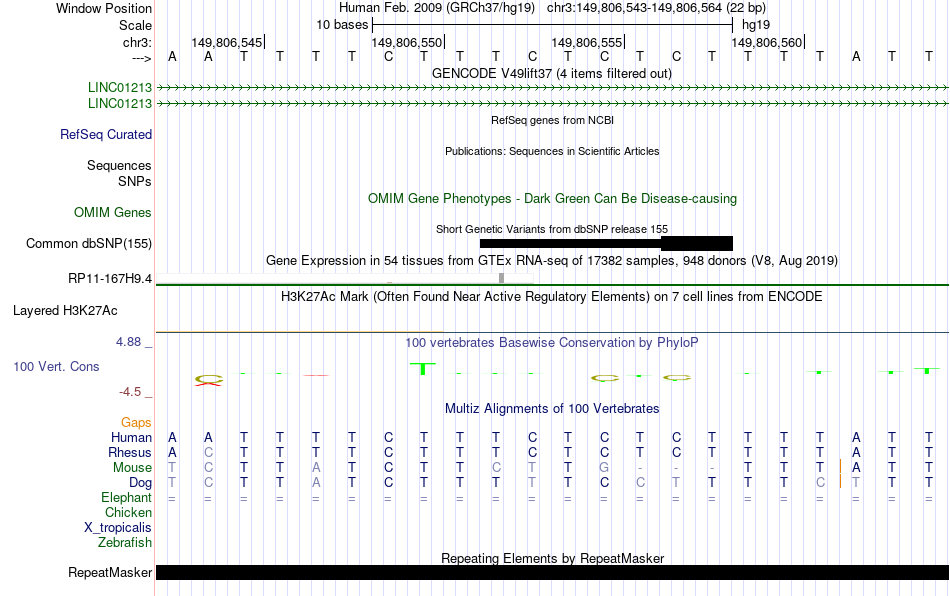Select the second LINC01213 transcript label
950x596 pixels.
point(120,104)
